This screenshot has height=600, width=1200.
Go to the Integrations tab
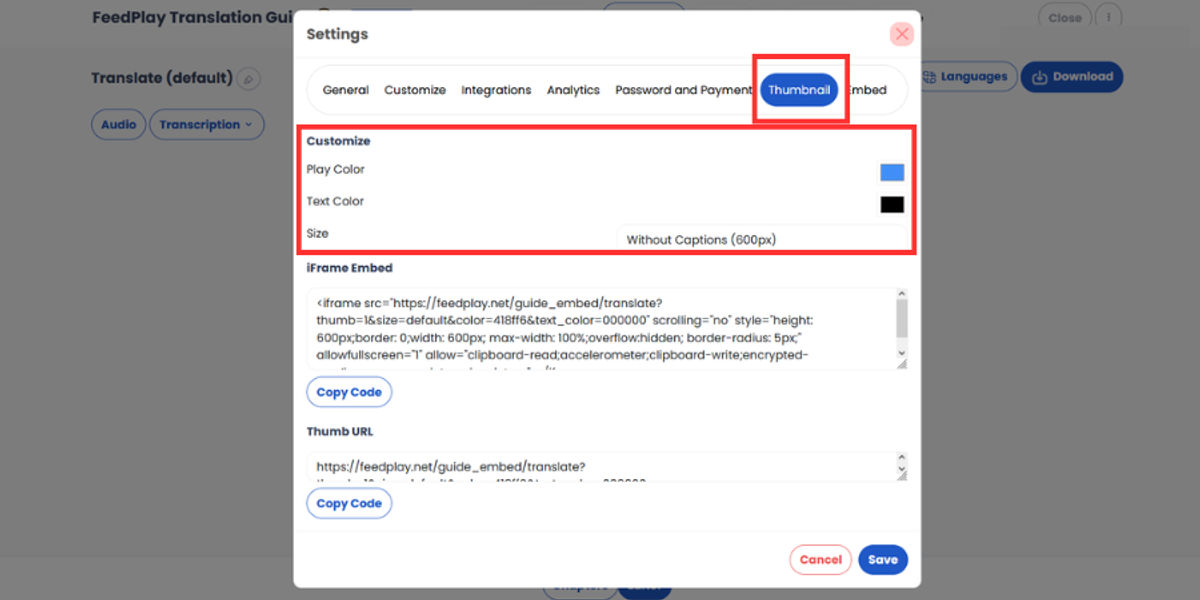(x=496, y=90)
